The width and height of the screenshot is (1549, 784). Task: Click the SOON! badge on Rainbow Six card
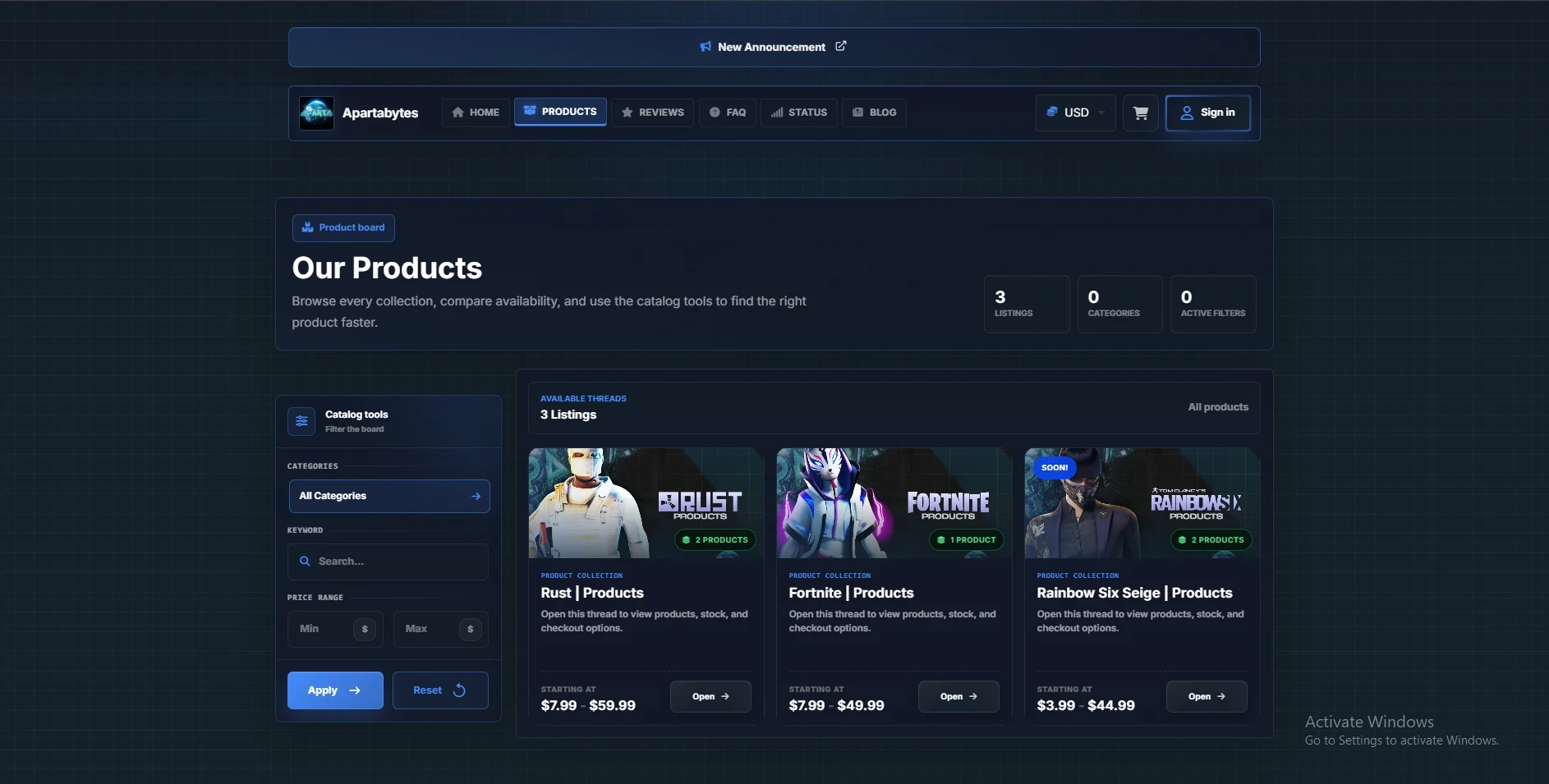[x=1055, y=468]
